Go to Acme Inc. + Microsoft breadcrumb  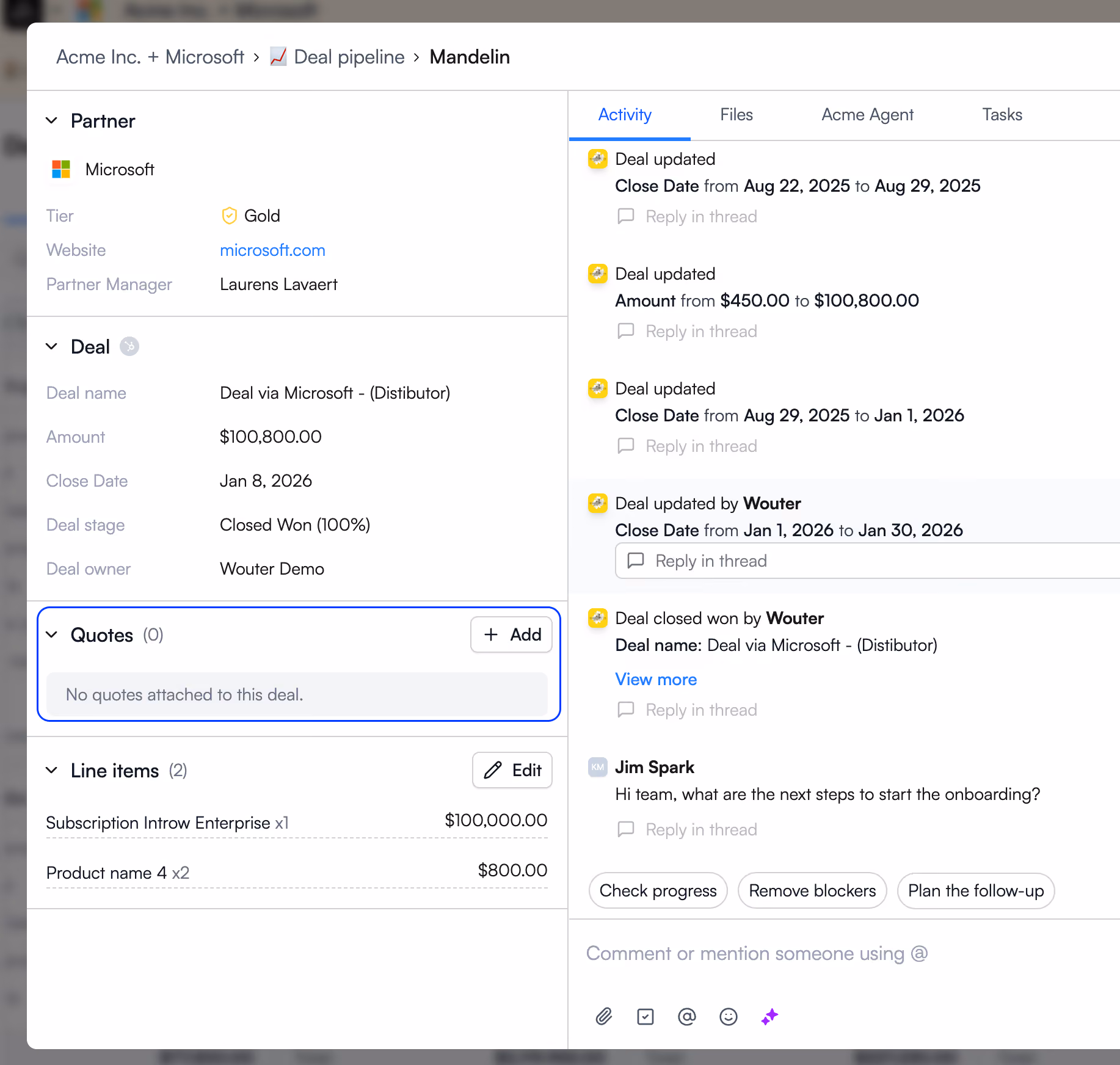pos(150,57)
